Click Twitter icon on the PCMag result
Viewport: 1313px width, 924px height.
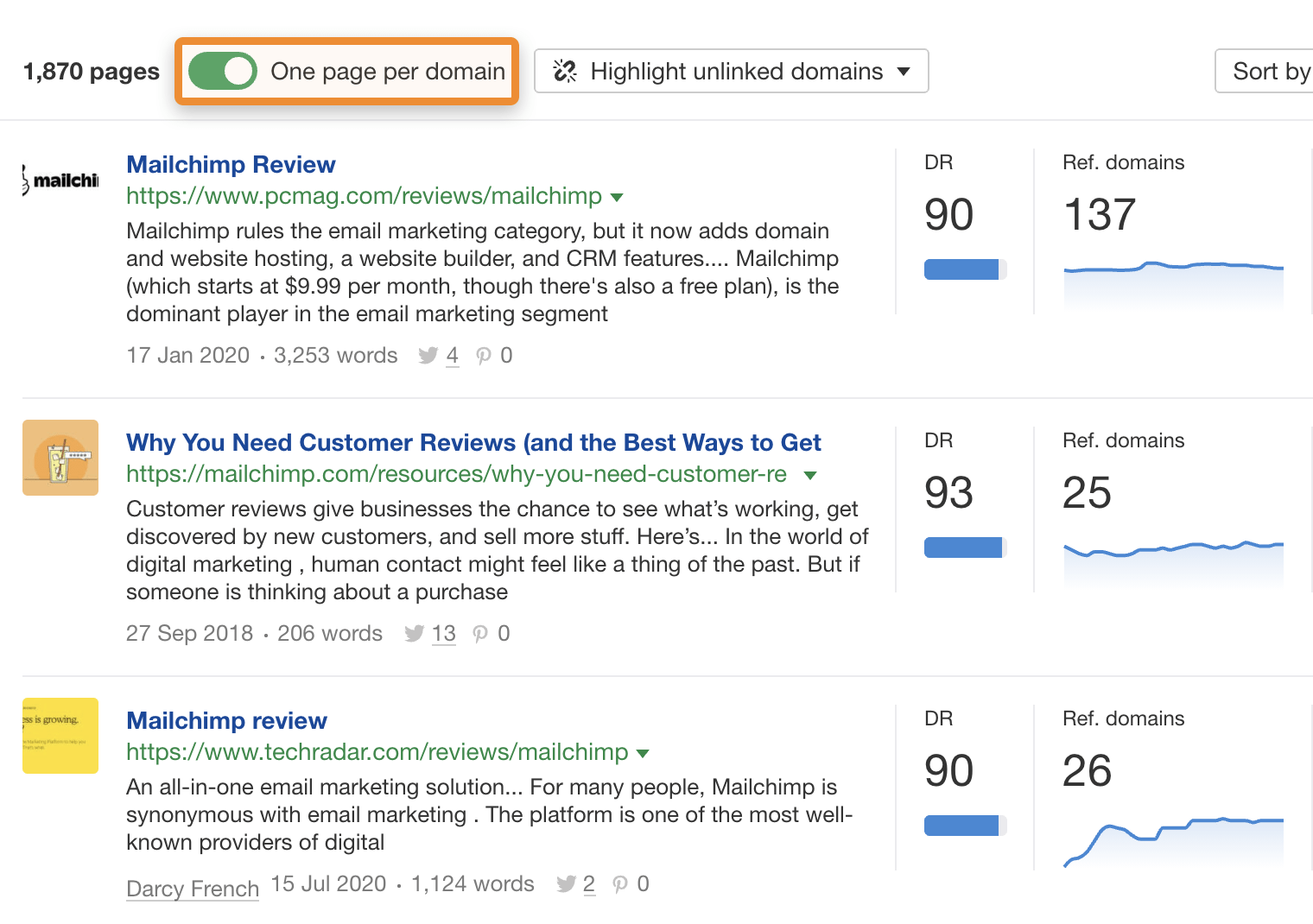(x=428, y=356)
